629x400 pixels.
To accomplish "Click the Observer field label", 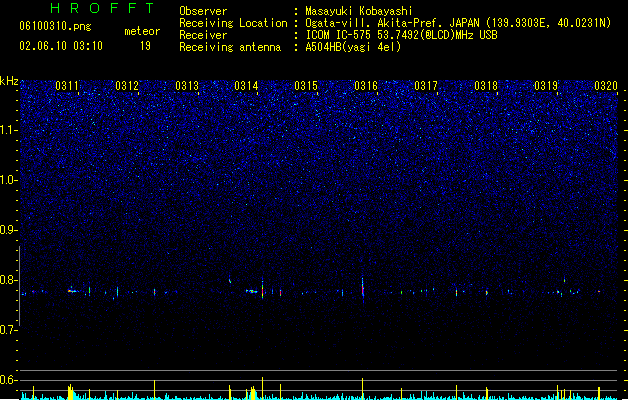I will click(x=203, y=11).
